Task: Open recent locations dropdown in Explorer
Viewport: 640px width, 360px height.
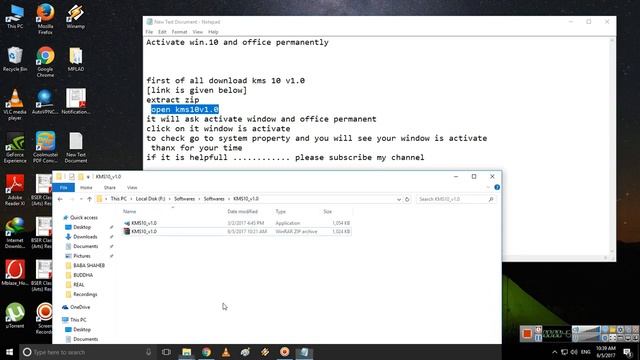Action: coord(81,199)
